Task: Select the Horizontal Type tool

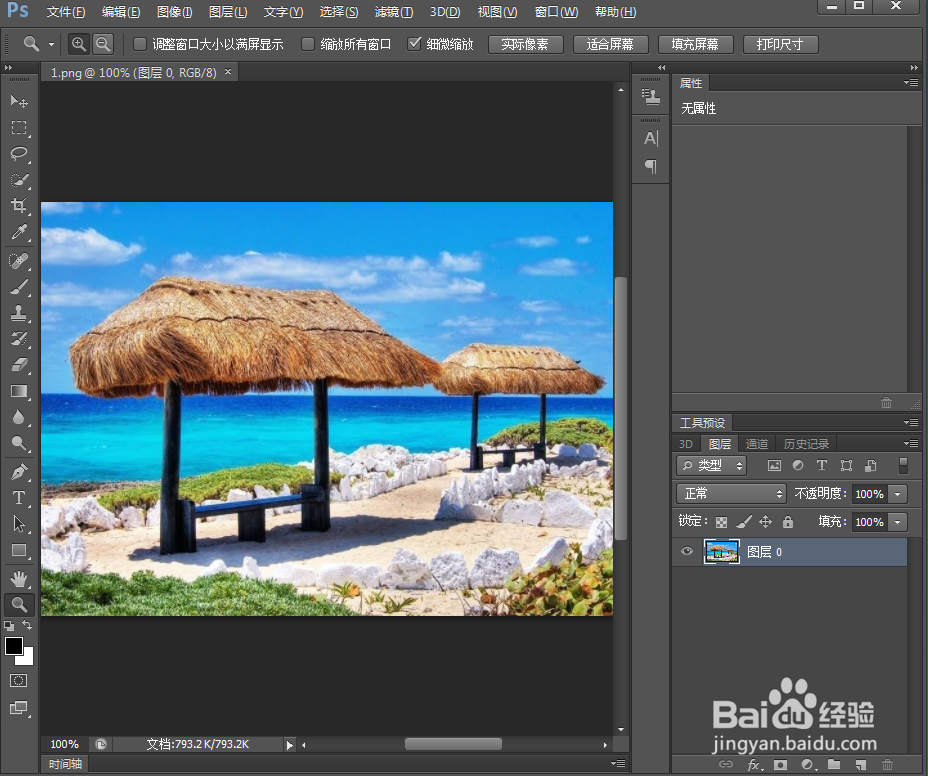Action: pos(19,498)
